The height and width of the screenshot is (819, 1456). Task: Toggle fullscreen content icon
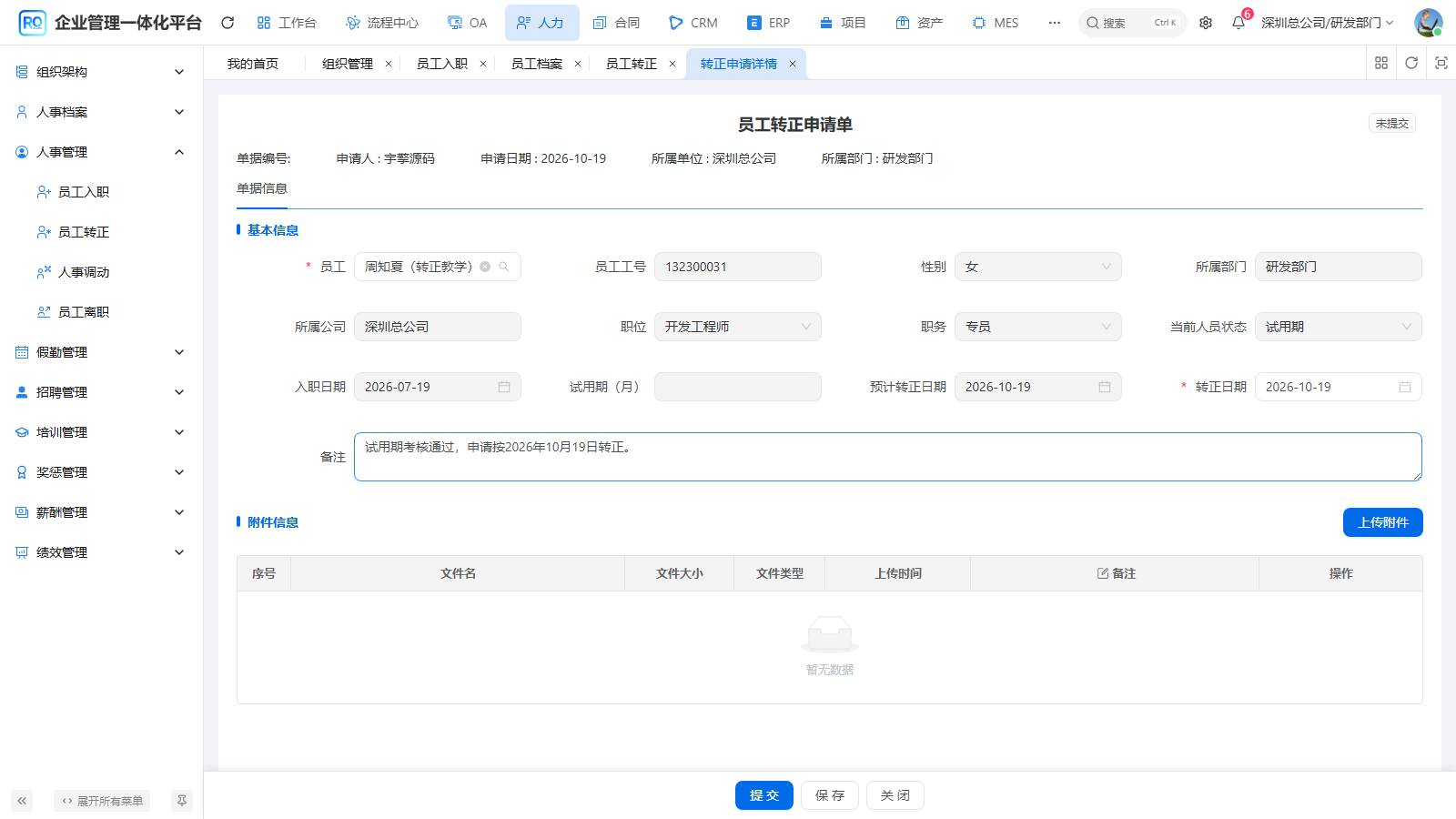(x=1441, y=63)
